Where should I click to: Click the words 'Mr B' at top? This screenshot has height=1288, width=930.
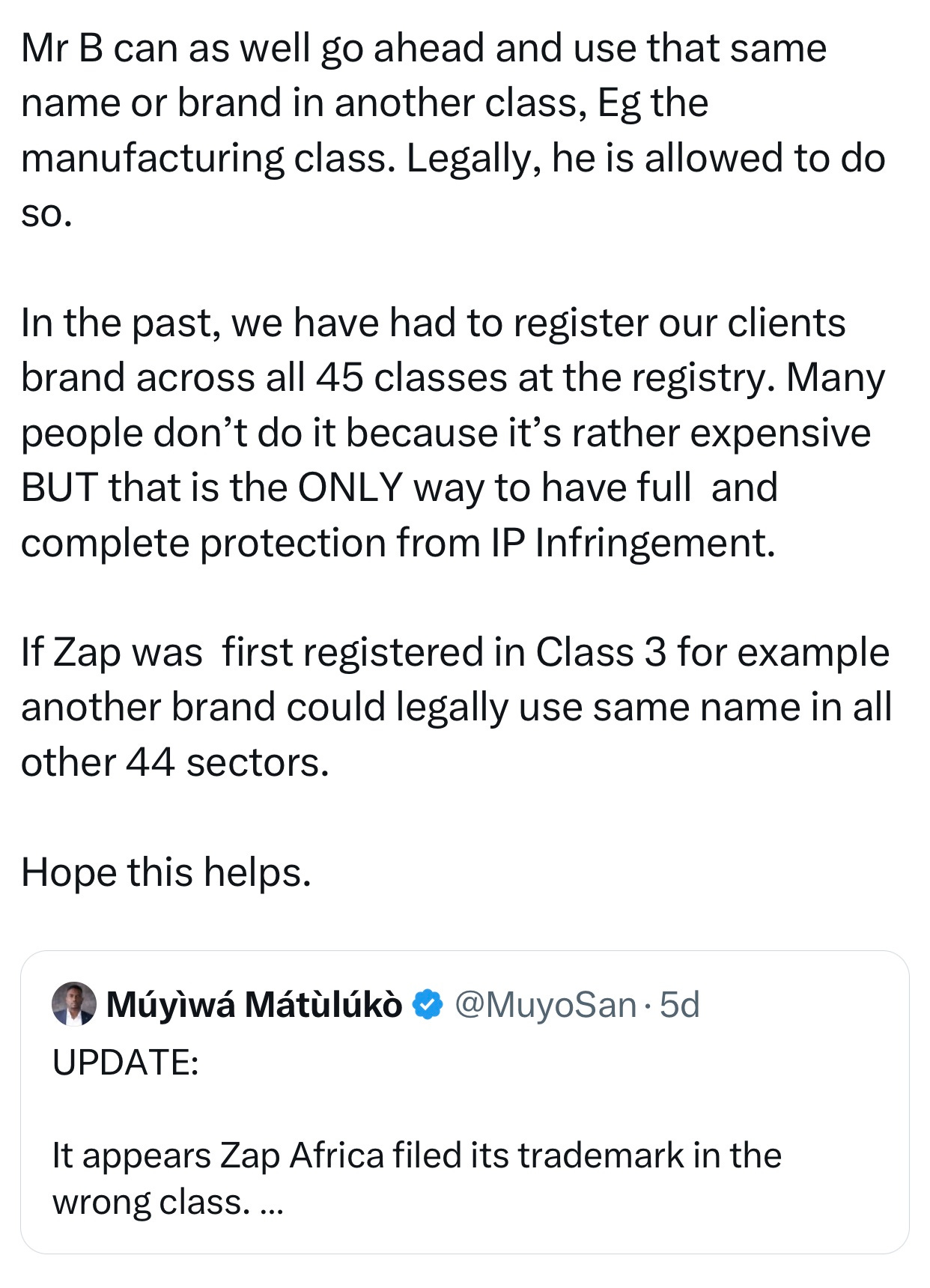[x=62, y=48]
